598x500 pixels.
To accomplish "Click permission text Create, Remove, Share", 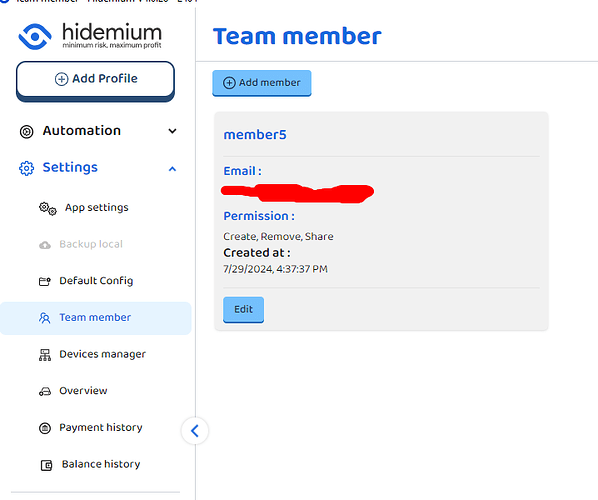I will (278, 236).
